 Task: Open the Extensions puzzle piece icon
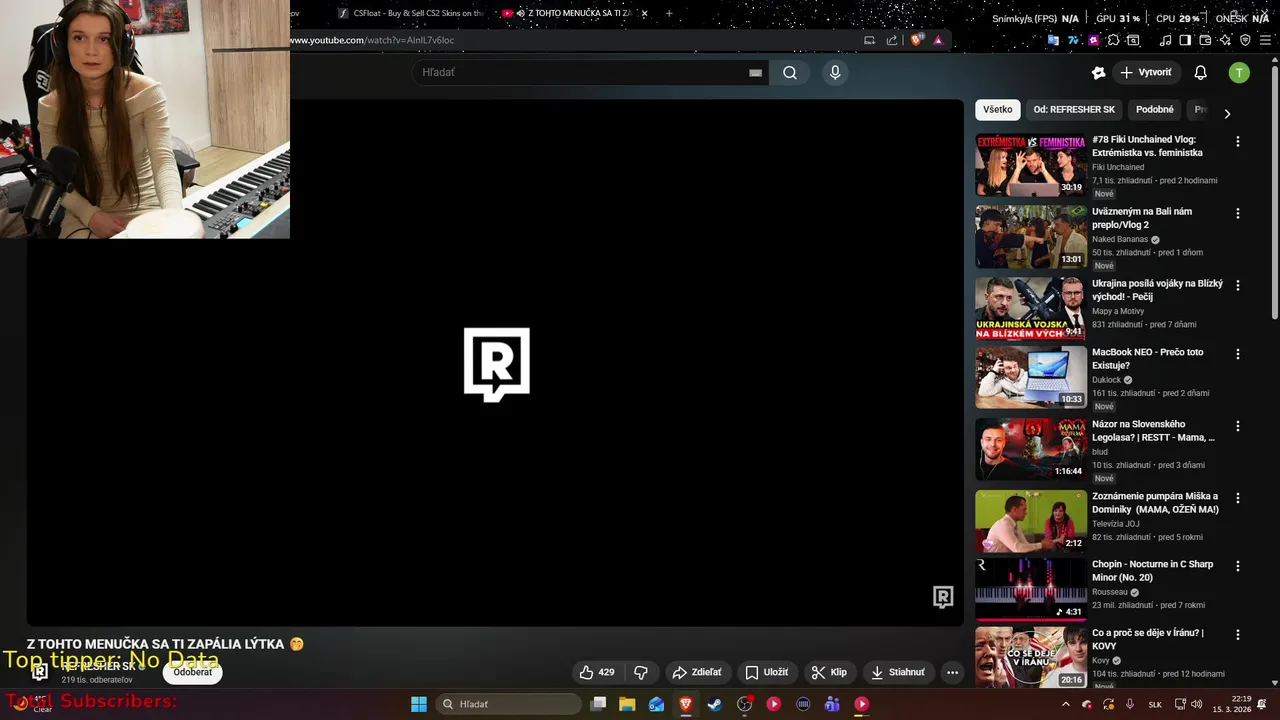tap(1113, 40)
